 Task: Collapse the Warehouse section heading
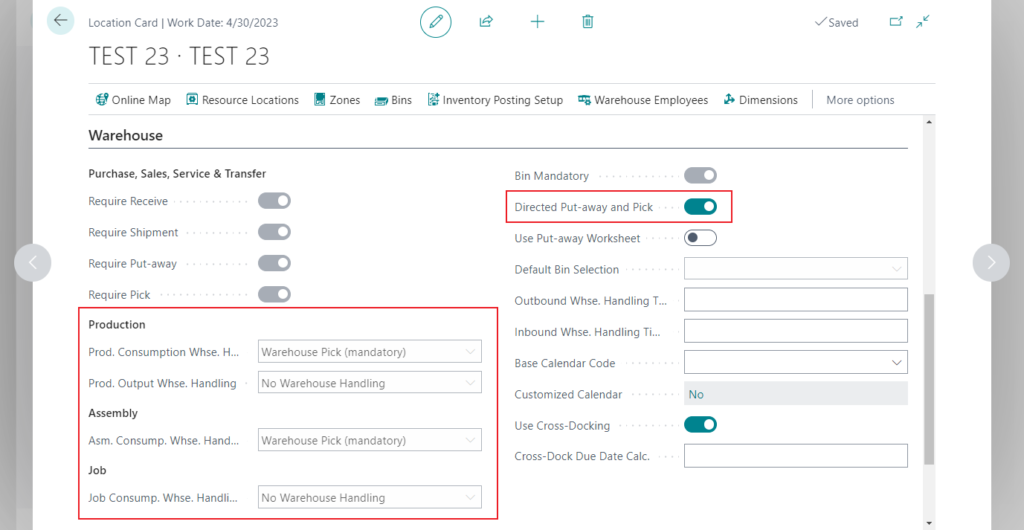click(x=125, y=136)
